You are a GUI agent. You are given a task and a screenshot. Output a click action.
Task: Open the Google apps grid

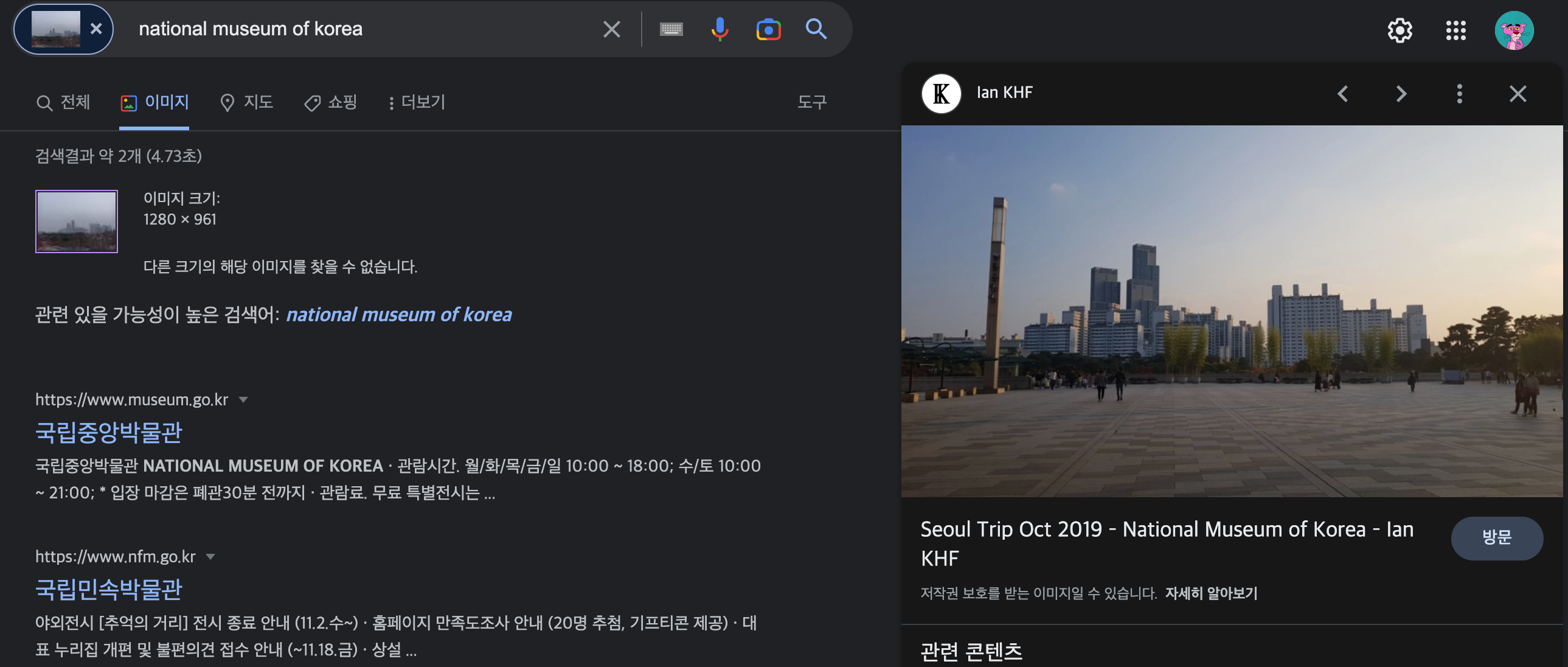1455,30
